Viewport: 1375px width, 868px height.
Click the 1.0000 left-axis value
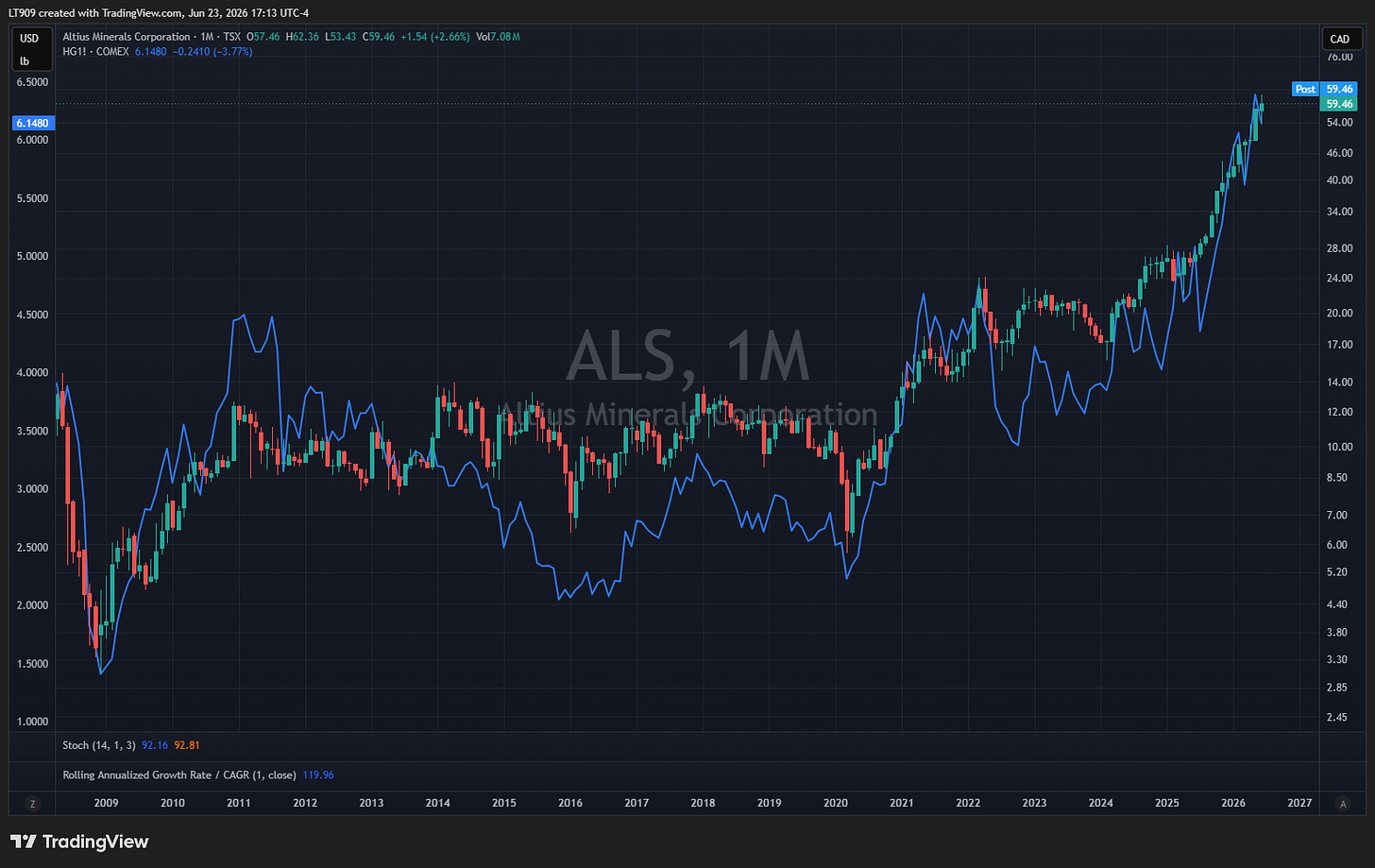click(32, 722)
